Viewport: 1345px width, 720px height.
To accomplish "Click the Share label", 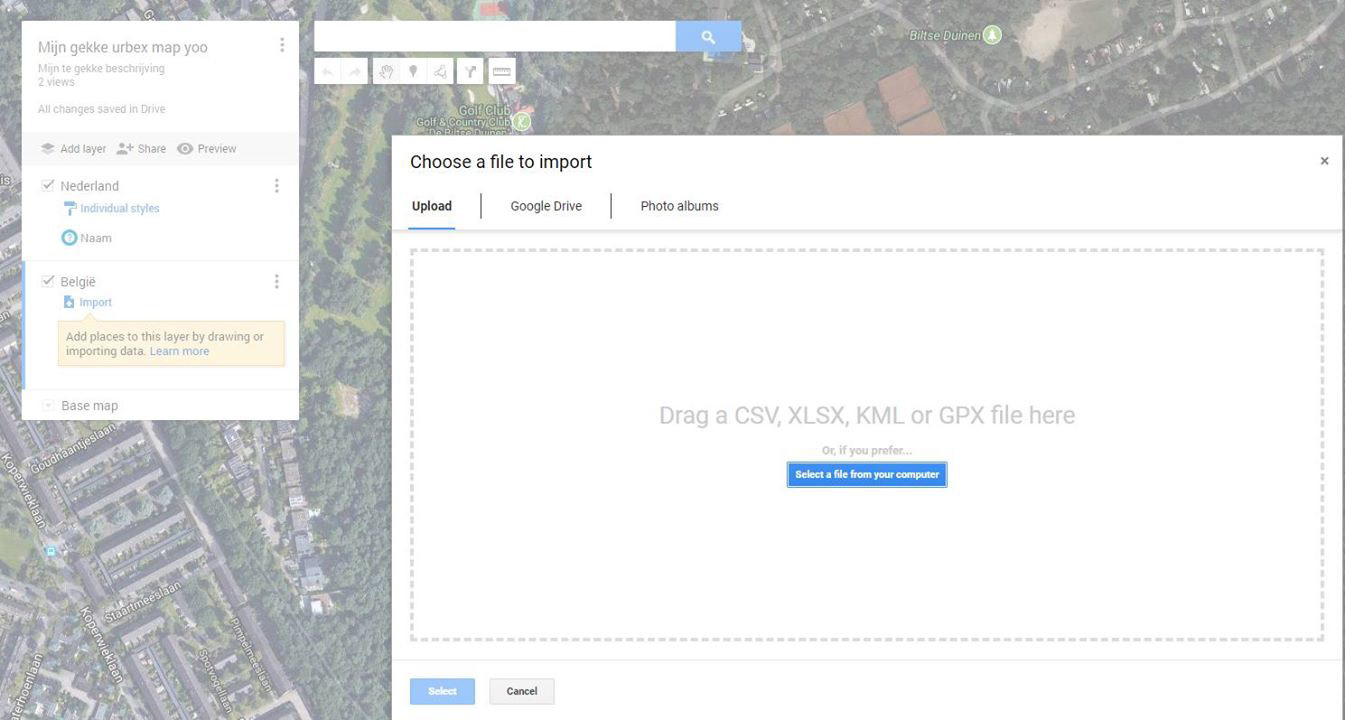I will (152, 149).
